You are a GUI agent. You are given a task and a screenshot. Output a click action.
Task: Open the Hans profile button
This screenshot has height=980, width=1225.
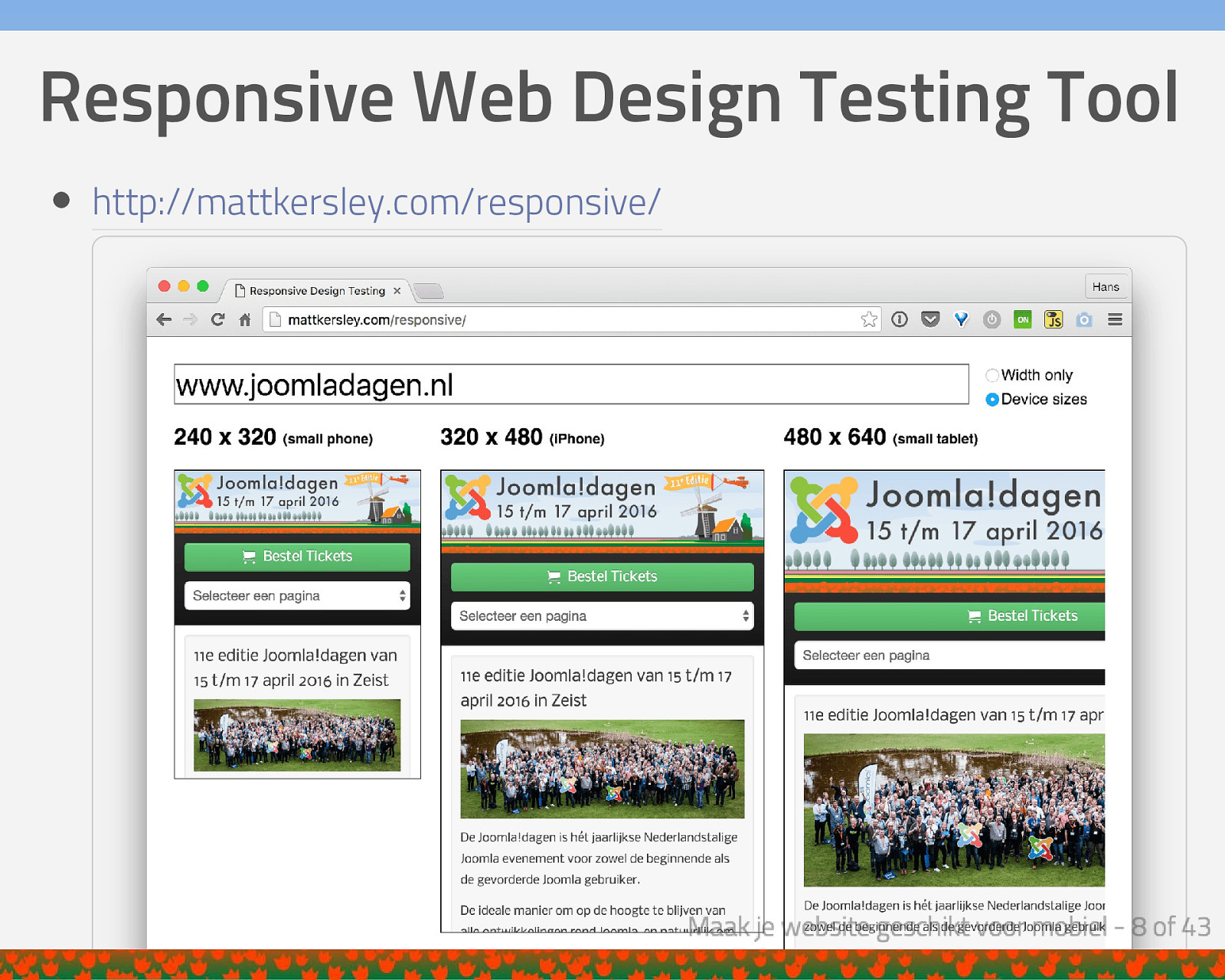[x=1106, y=286]
